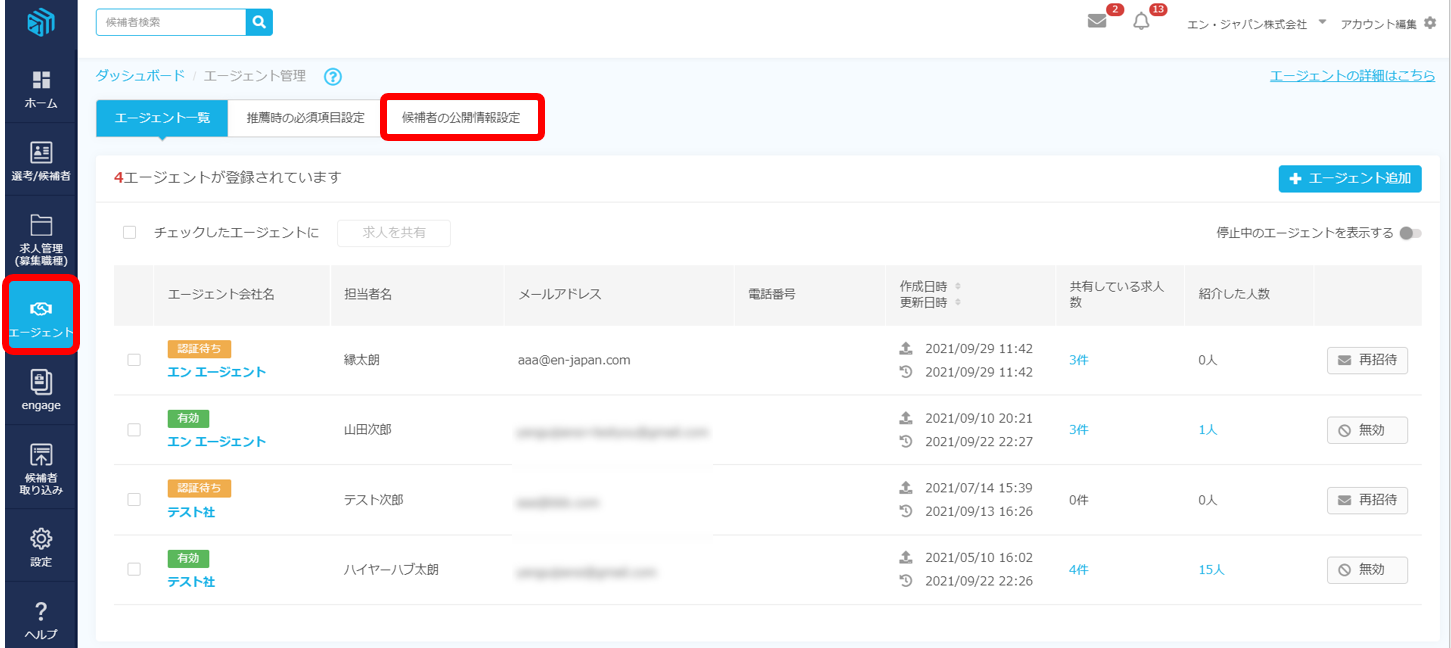Sort by 作成日時 column arrows
The width and height of the screenshot is (1451, 648).
click(958, 286)
